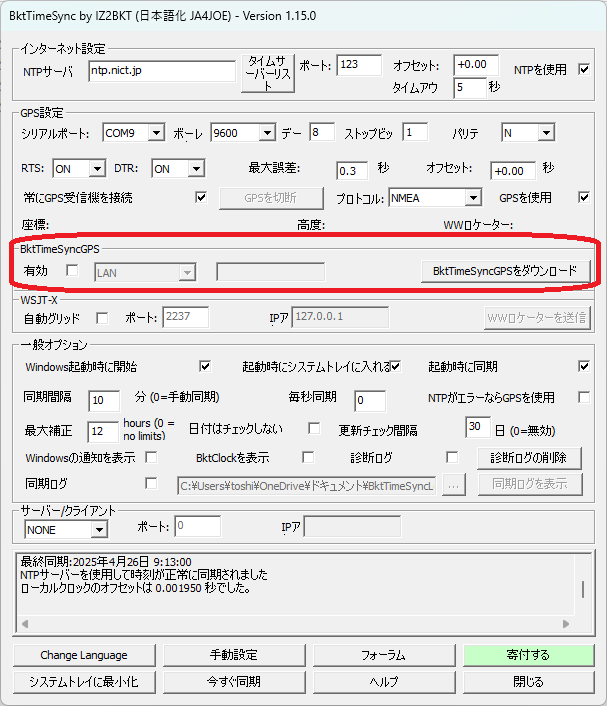This screenshot has width=607, height=706.
Task: Click 今すぐ同期 button
Action: [234, 682]
